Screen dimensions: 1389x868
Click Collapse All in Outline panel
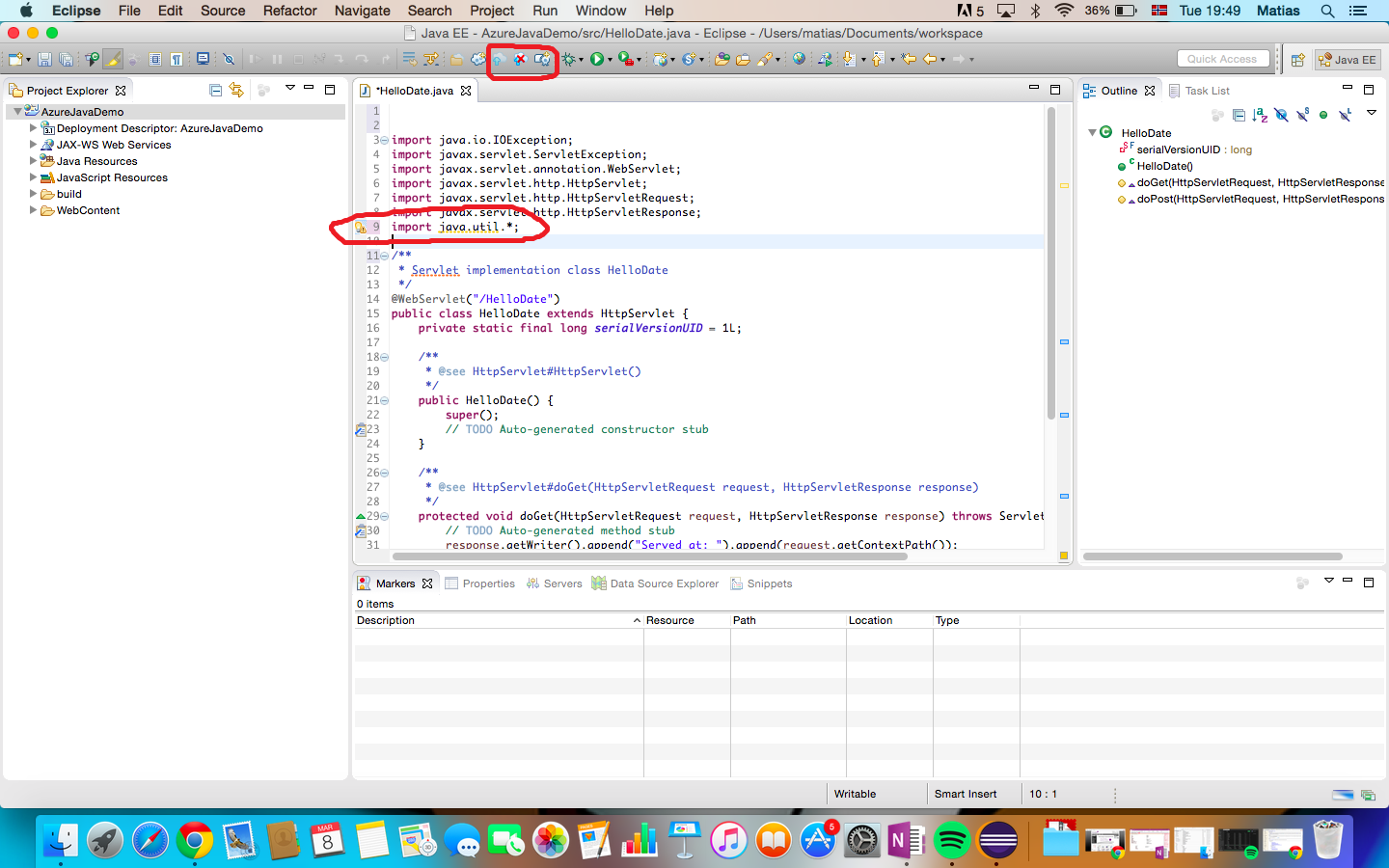pyautogui.click(x=1239, y=115)
